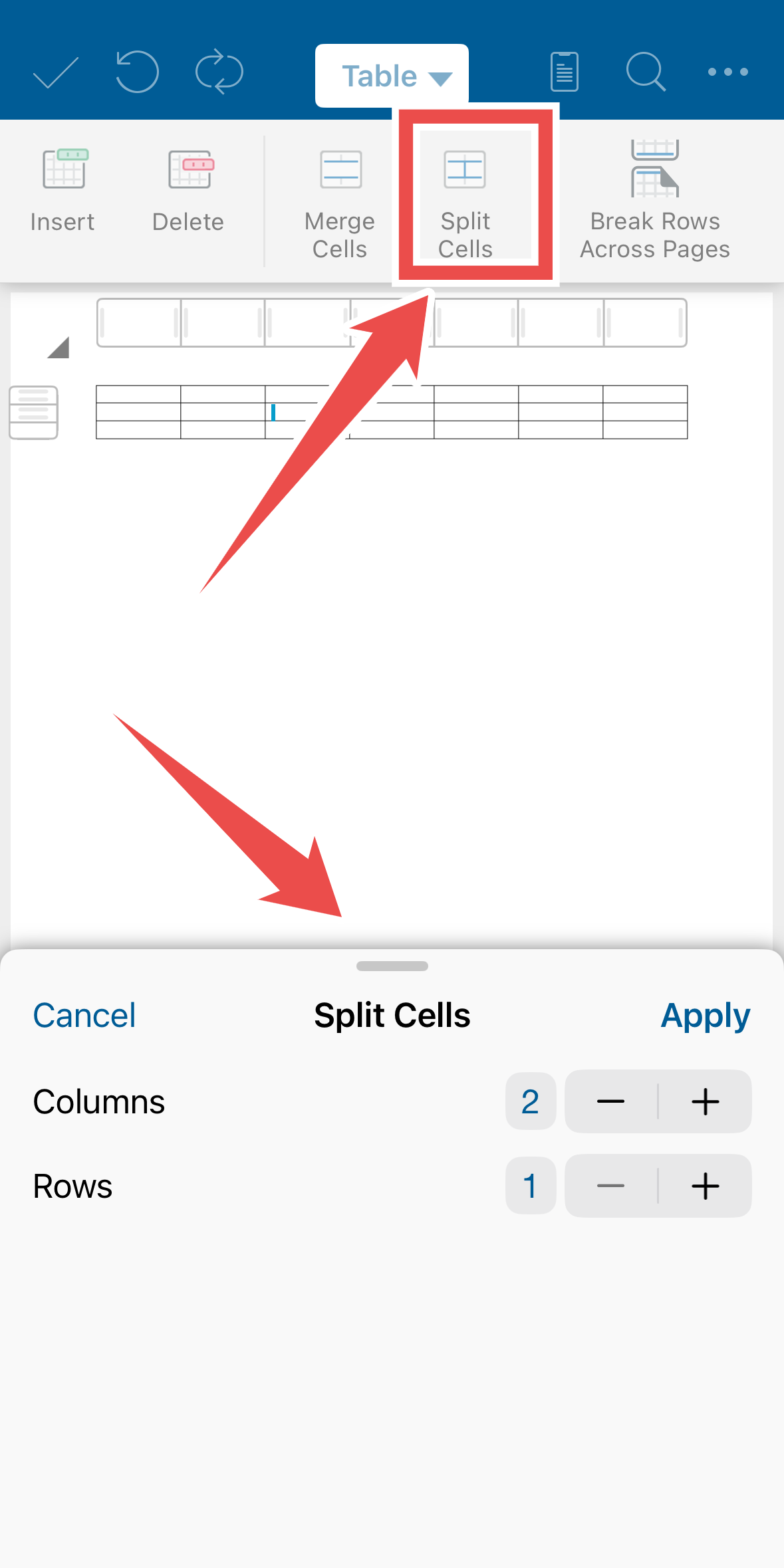
Task: Decrease the Rows count with minus
Action: pos(610,1186)
